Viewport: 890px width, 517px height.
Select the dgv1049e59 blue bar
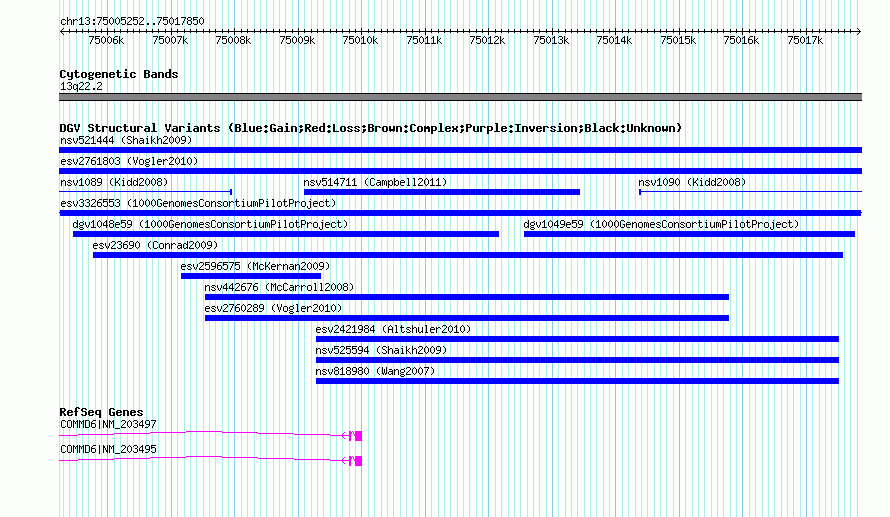(x=689, y=234)
